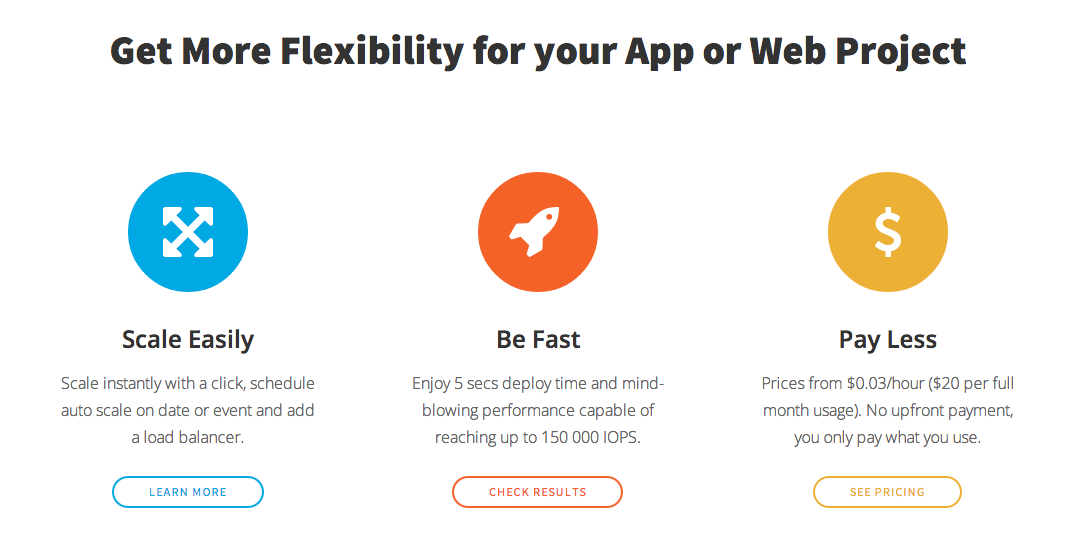The width and height of the screenshot is (1069, 554).
Task: Click the yellow dollar sign icon
Action: click(x=888, y=232)
